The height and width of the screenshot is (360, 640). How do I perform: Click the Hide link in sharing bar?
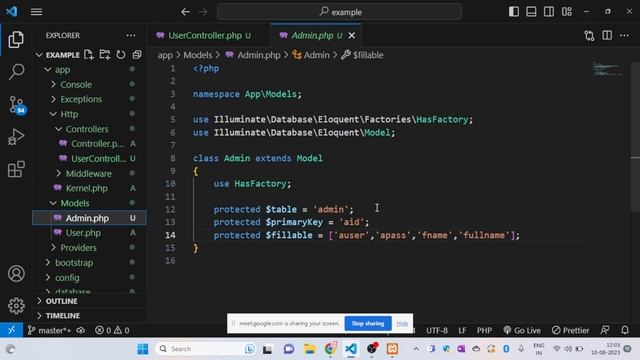(x=402, y=323)
